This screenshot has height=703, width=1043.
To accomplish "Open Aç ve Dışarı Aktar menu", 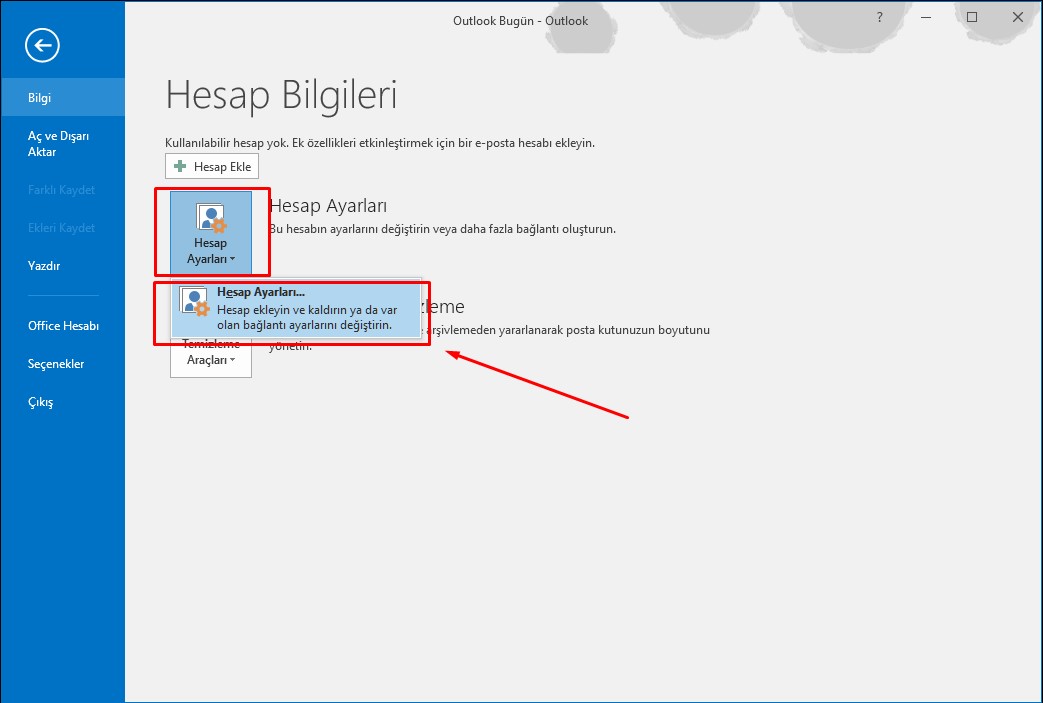I will 63,144.
